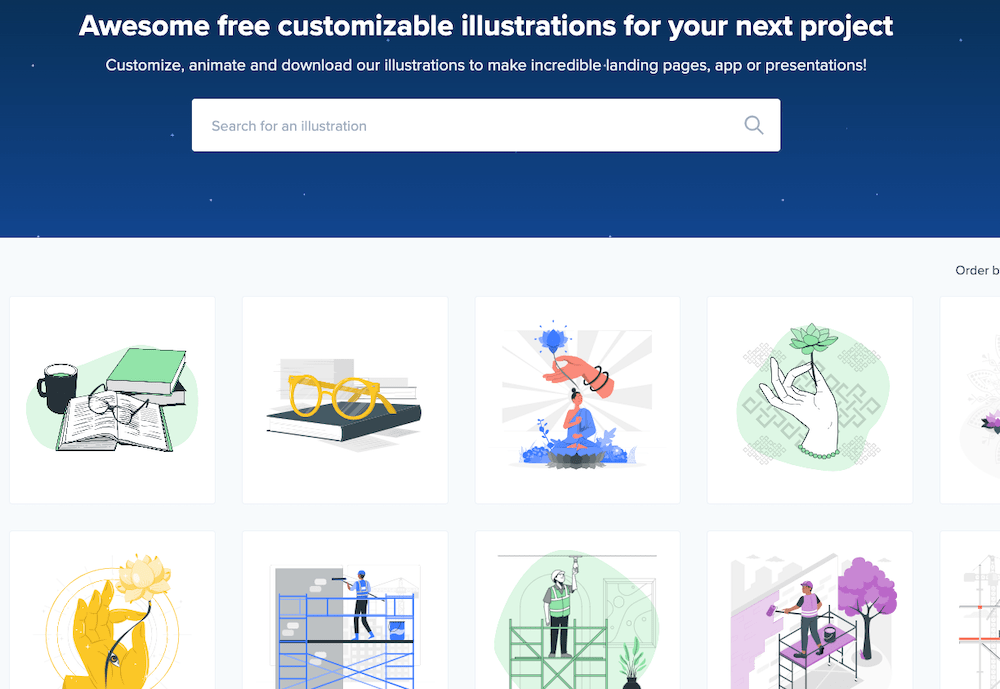1000x689 pixels.
Task: Choose the purple wall painter illustration
Action: [x=810, y=612]
